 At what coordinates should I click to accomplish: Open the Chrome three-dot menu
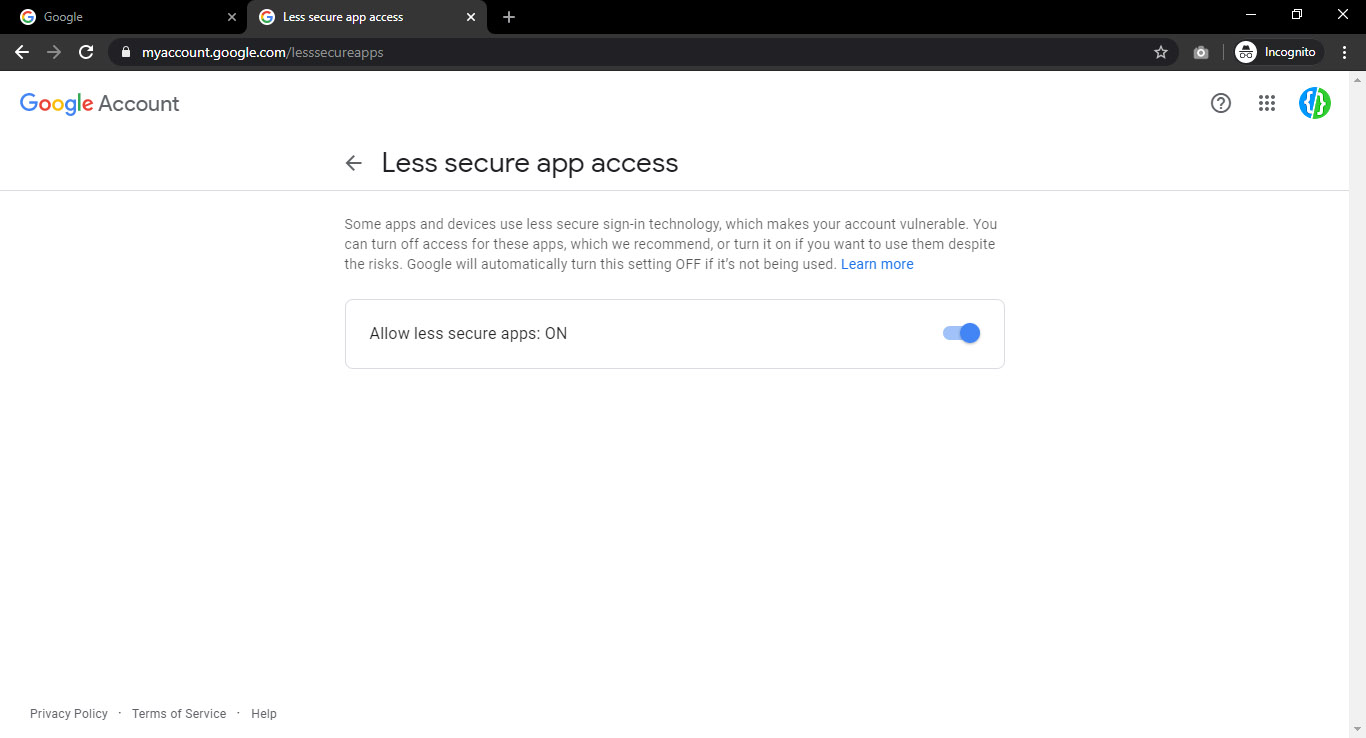(1345, 52)
